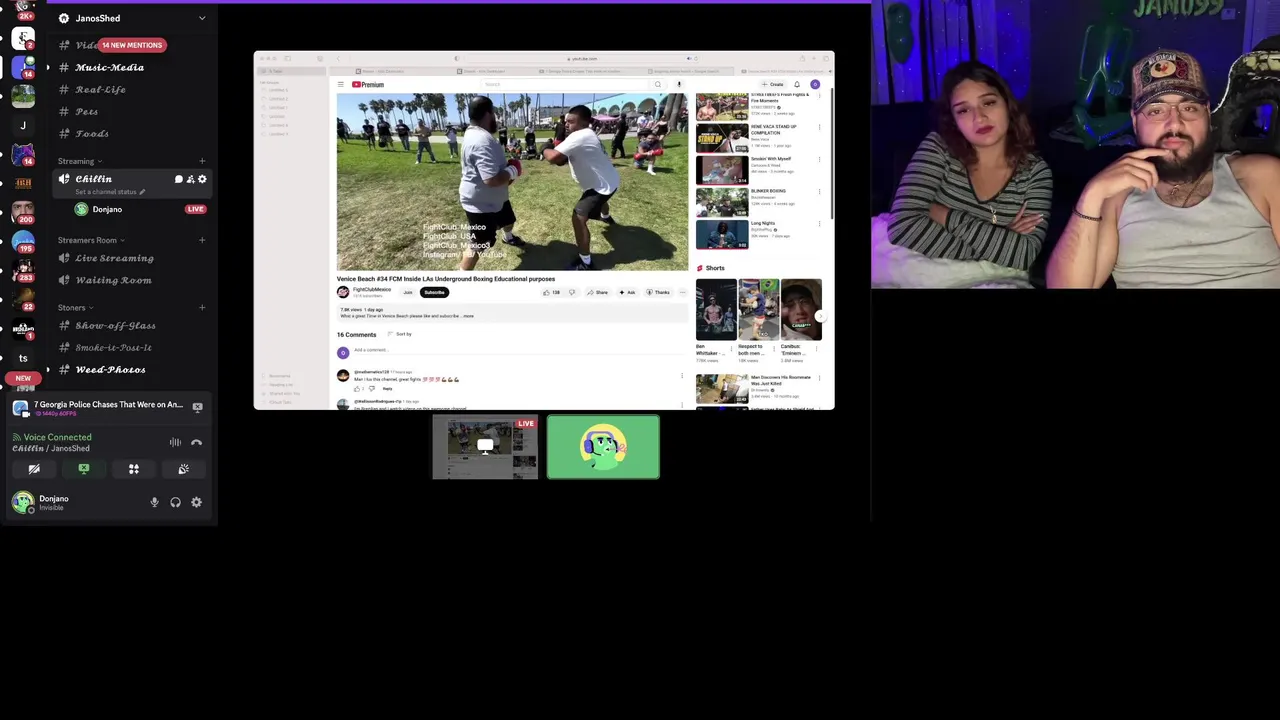Open the soundboard button

[x=183, y=469]
